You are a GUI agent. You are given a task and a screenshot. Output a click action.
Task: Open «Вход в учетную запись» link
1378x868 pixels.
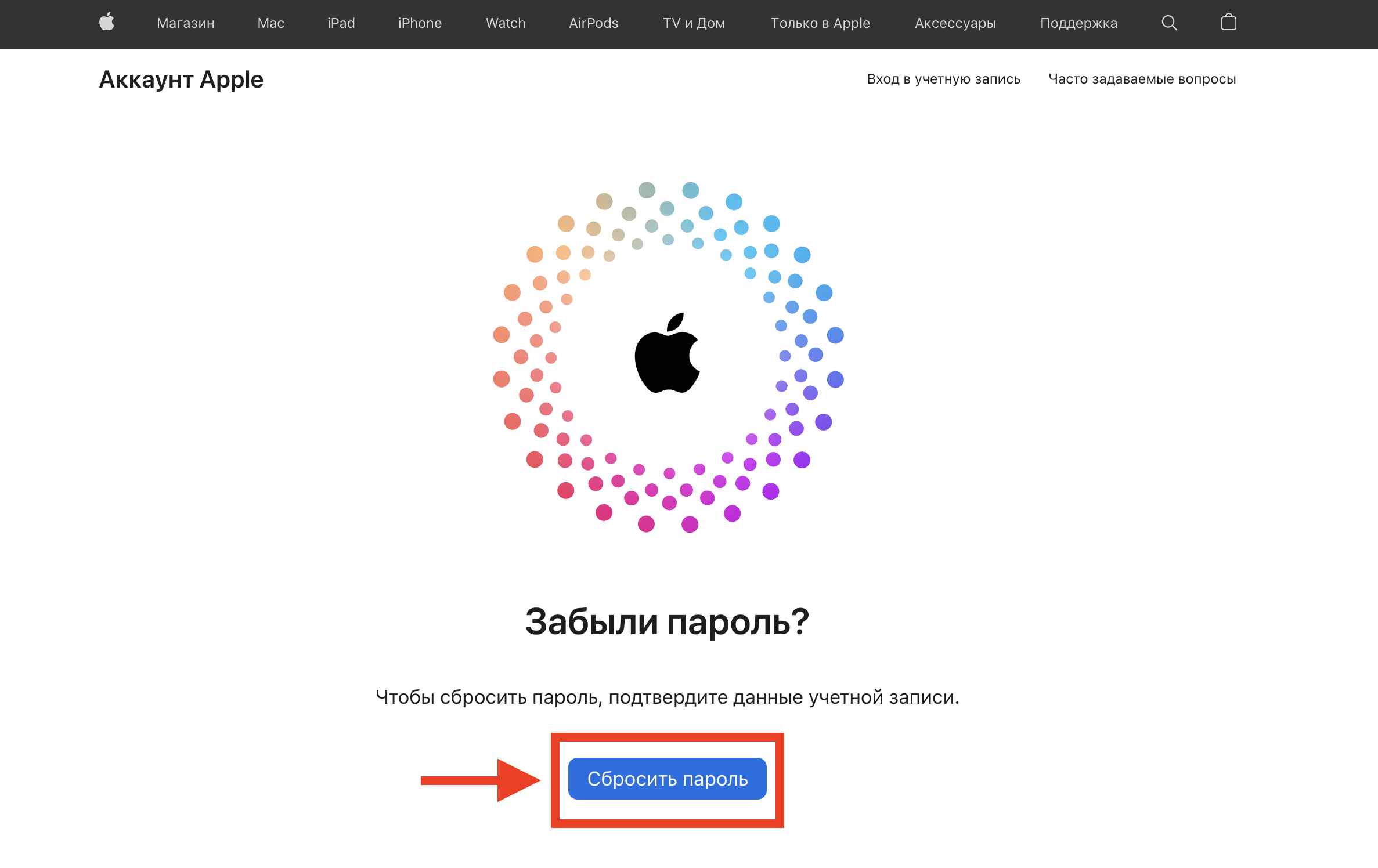pyautogui.click(x=943, y=79)
